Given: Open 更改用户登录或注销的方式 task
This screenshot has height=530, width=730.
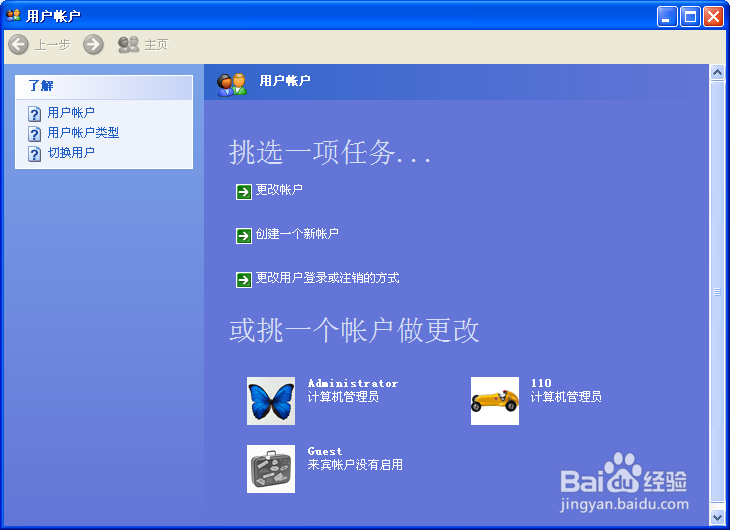Looking at the screenshot, I should coord(327,278).
